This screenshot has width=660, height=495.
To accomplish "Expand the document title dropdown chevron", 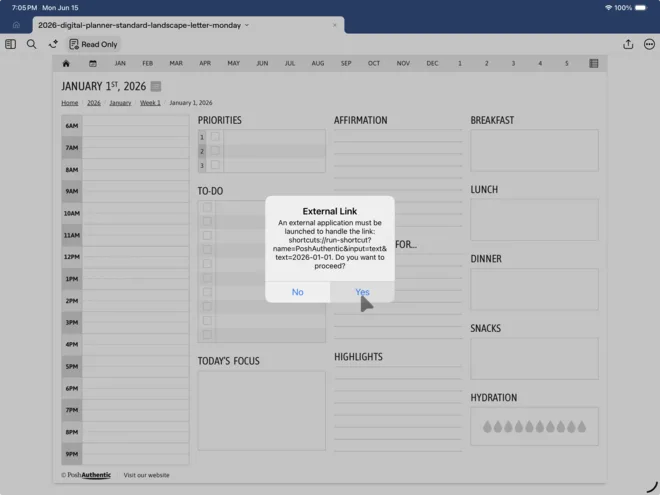I will [x=247, y=25].
